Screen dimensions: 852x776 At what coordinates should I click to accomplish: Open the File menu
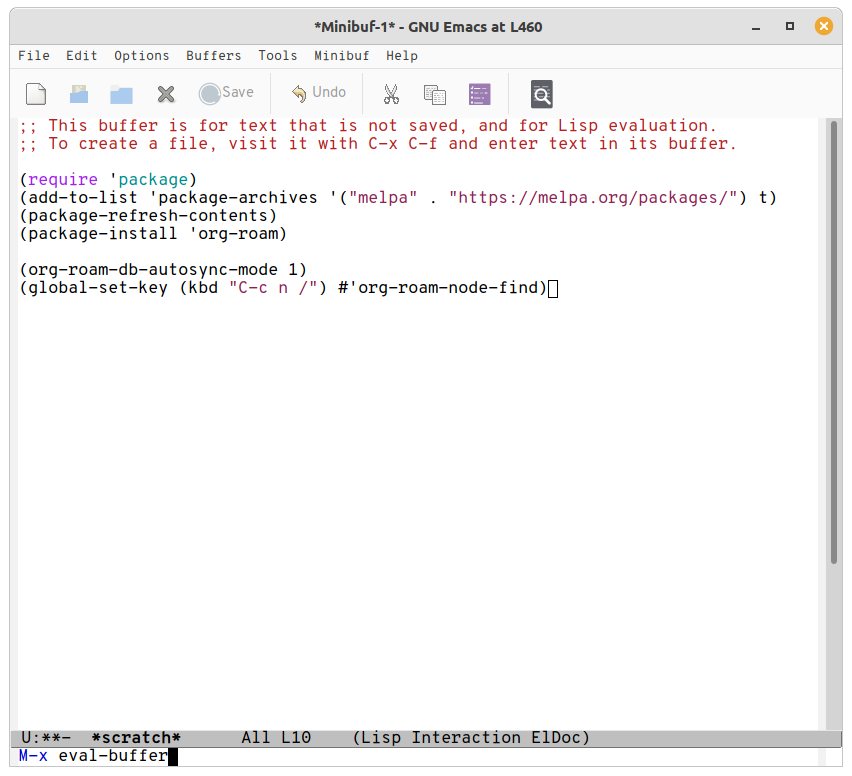coord(33,56)
